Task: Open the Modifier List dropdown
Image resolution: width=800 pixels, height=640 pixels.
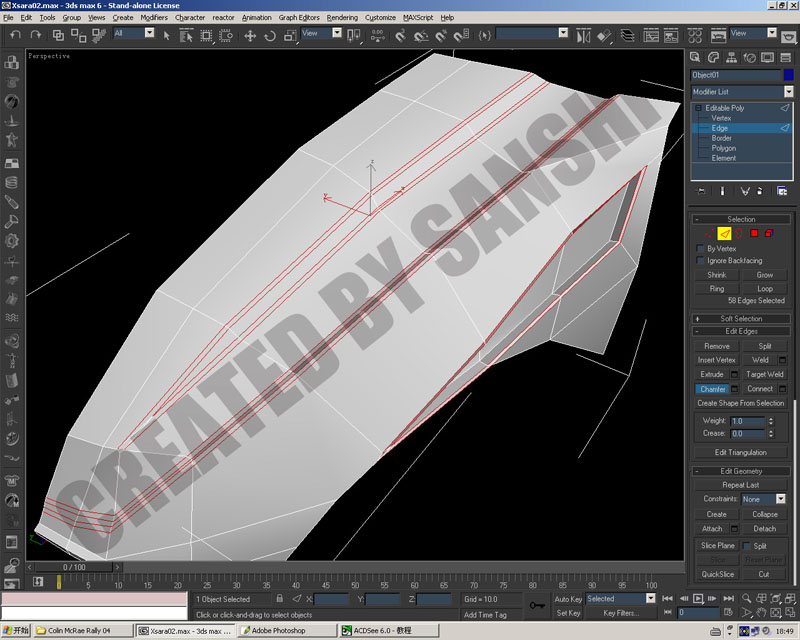Action: tap(741, 92)
